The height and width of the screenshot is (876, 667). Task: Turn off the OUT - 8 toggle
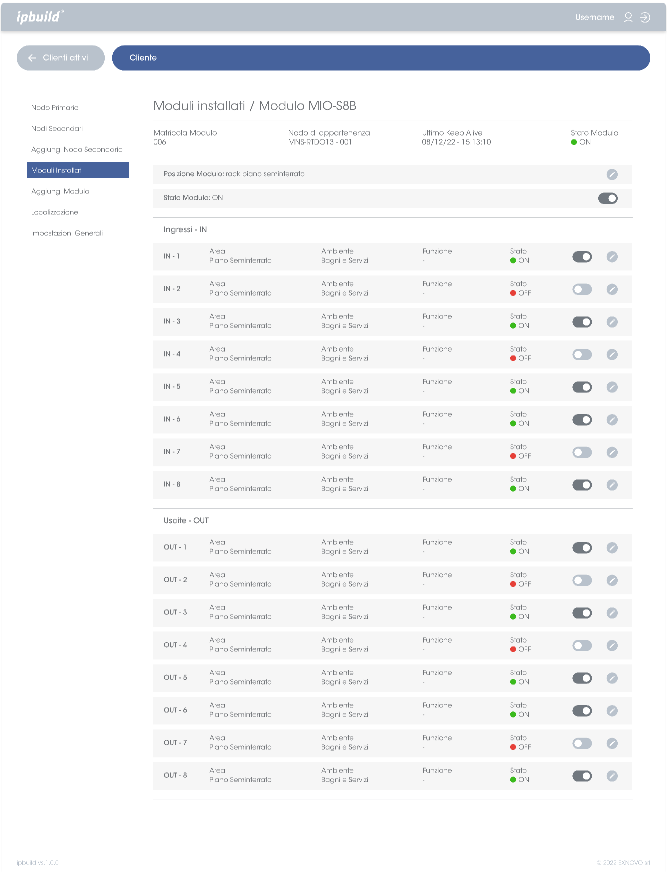(x=582, y=776)
